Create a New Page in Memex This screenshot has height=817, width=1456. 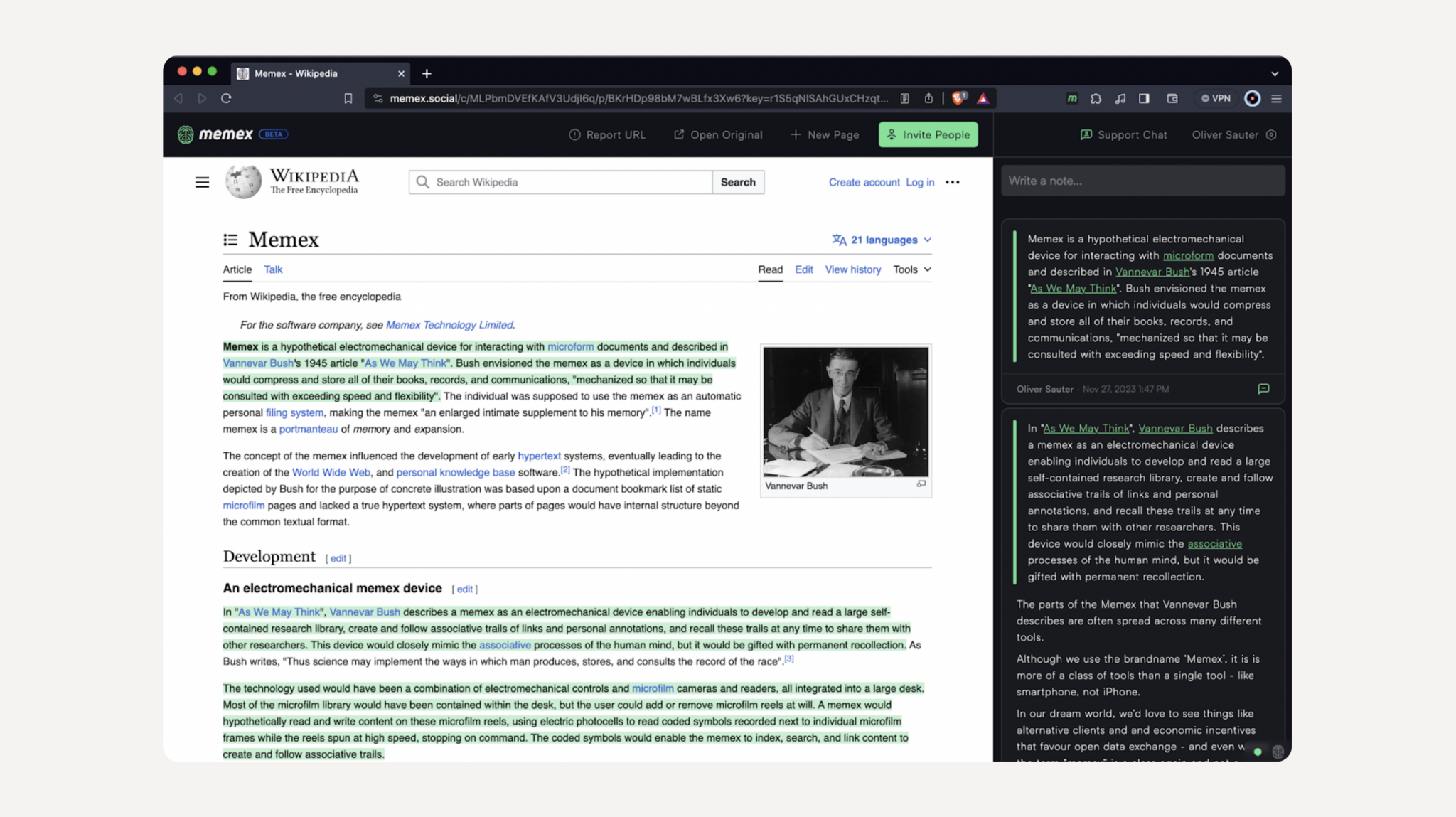(x=825, y=134)
